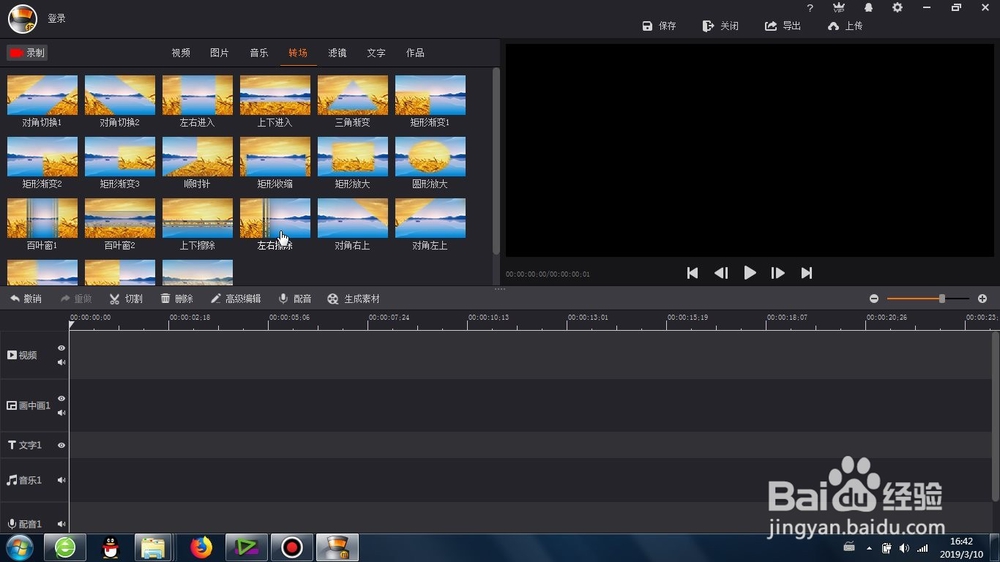The height and width of the screenshot is (562, 1000).
Task: Click the 生成素材 generate material tool
Action: [353, 299]
